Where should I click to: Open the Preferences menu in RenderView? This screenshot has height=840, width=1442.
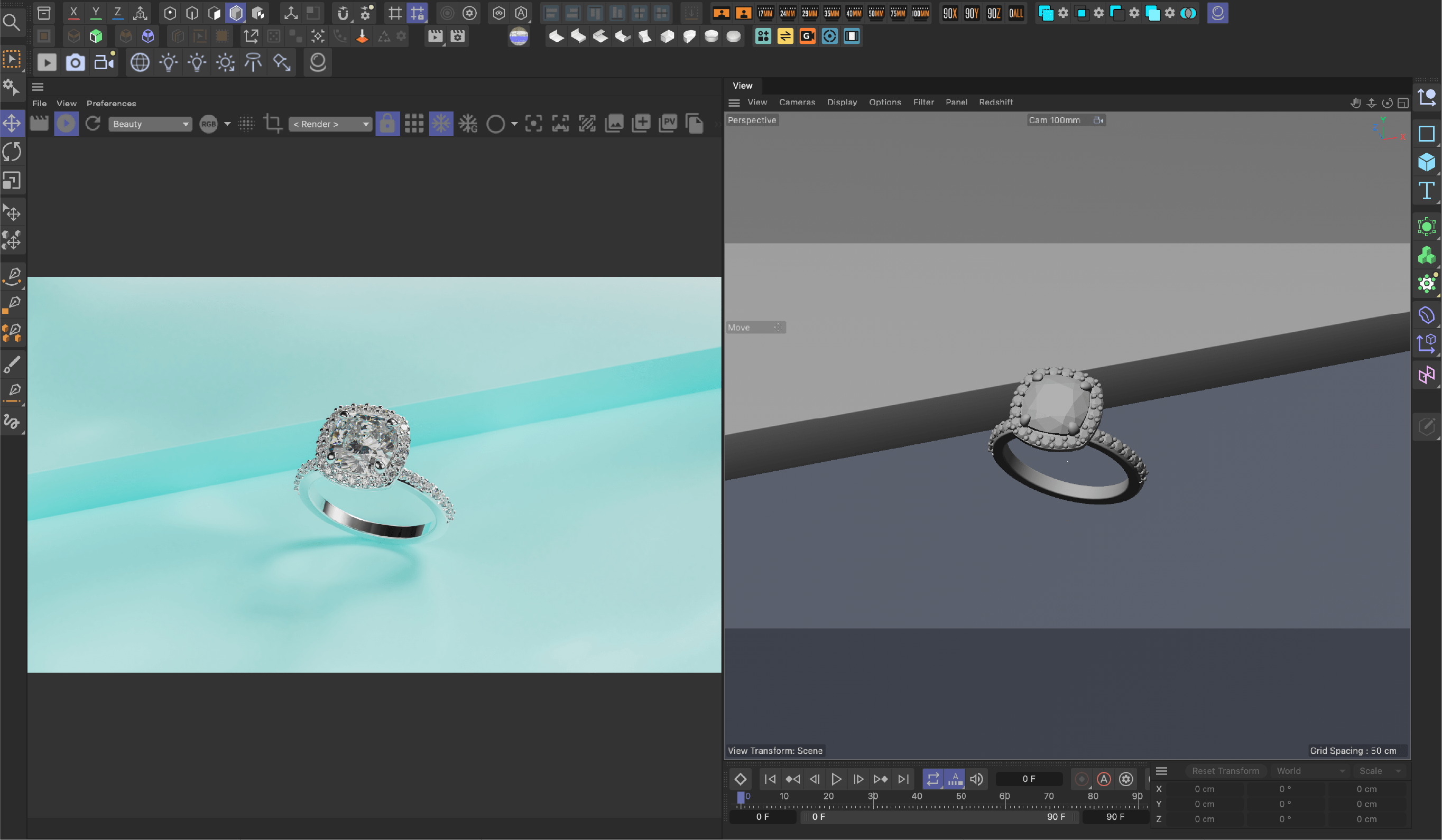[x=111, y=104]
